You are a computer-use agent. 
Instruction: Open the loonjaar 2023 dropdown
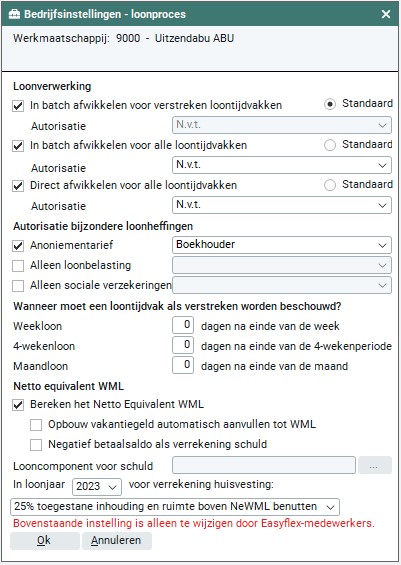pyautogui.click(x=97, y=486)
